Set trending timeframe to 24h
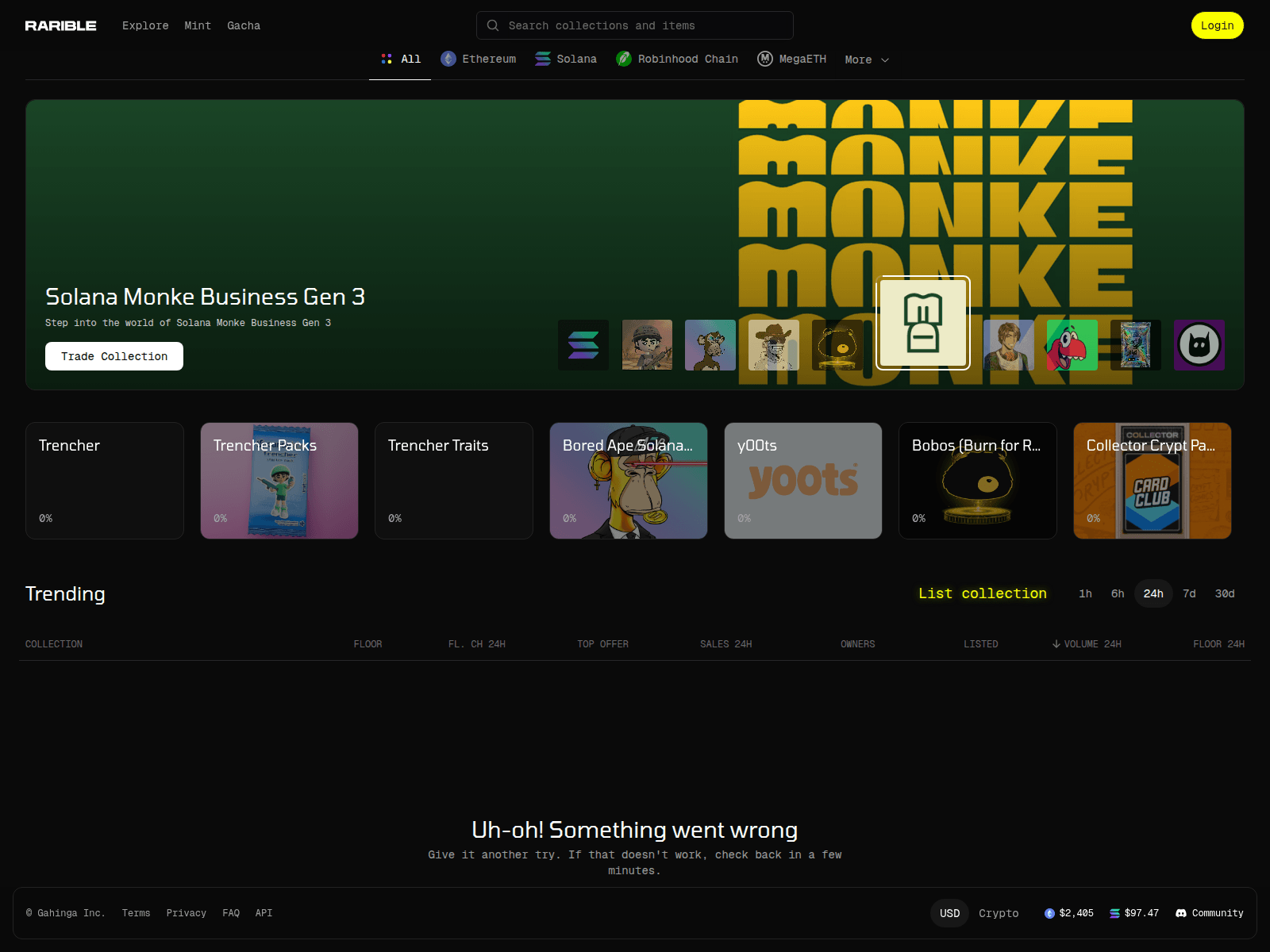This screenshot has width=1270, height=952. pyautogui.click(x=1153, y=593)
